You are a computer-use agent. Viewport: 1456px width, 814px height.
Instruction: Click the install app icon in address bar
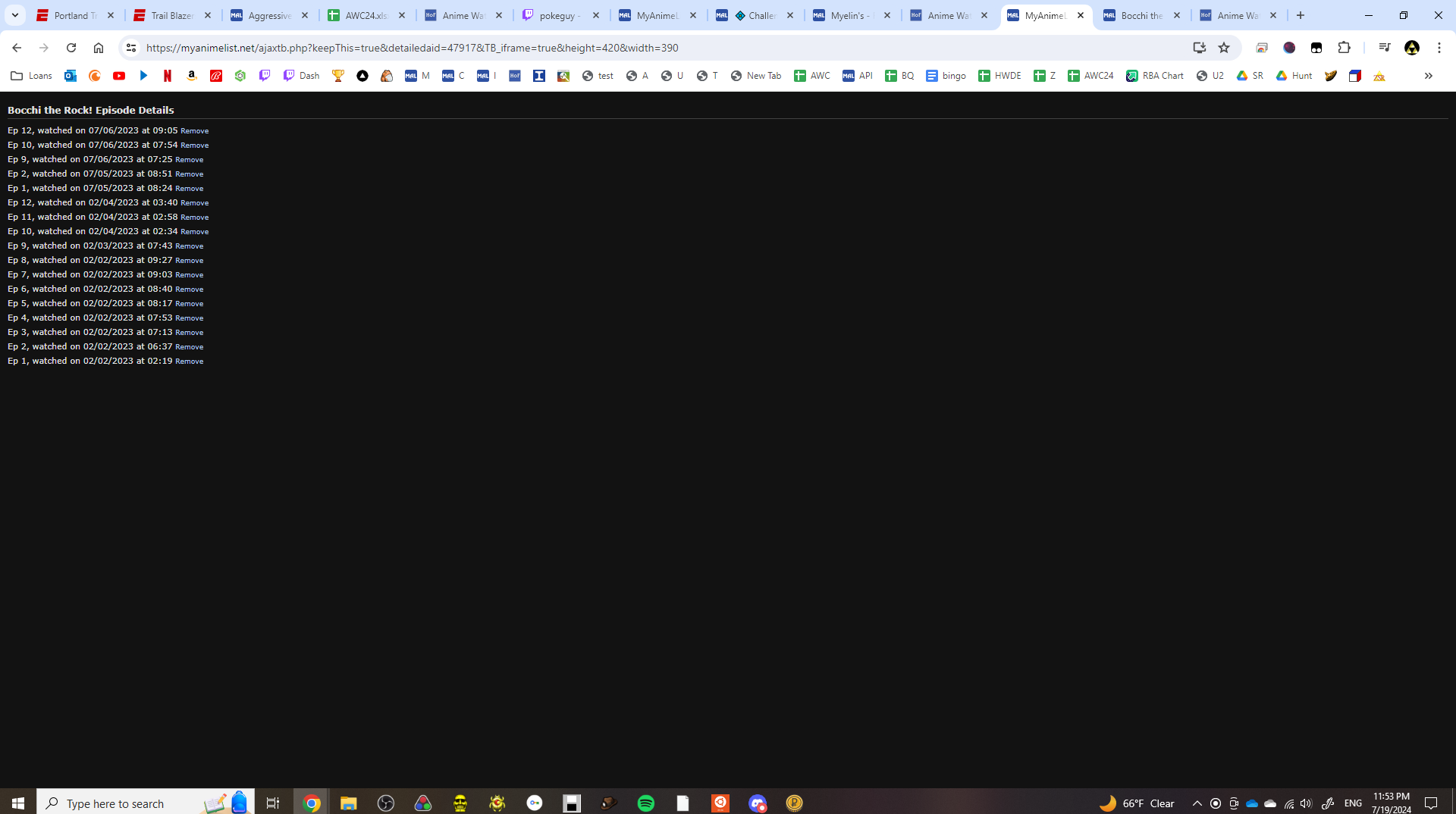pyautogui.click(x=1199, y=48)
